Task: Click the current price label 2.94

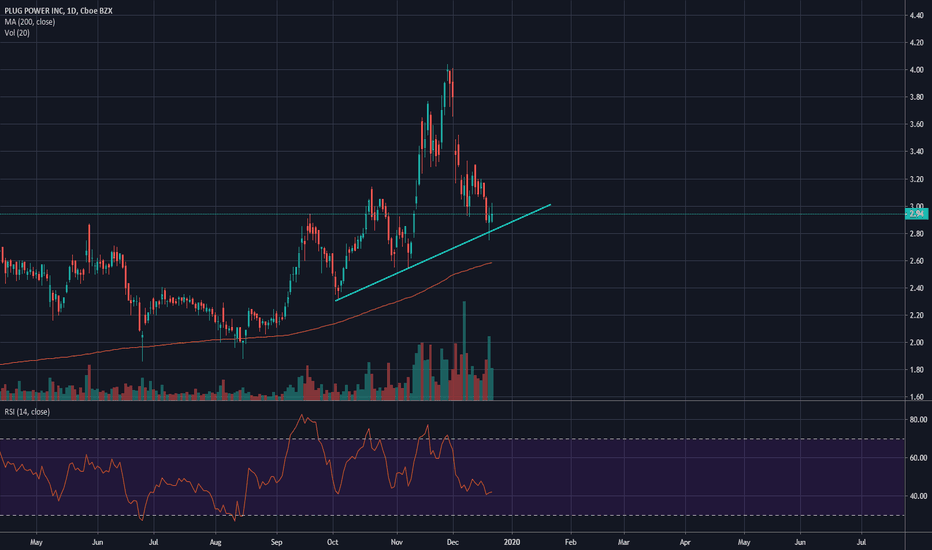Action: pos(916,214)
